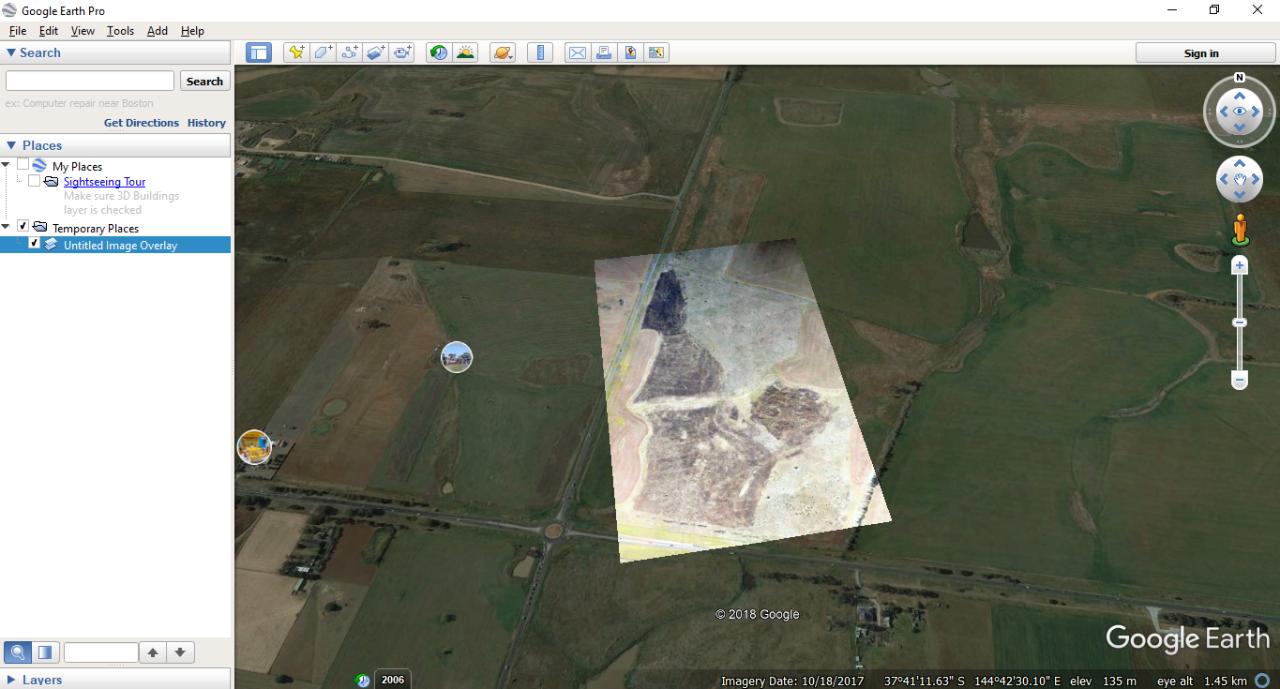Click the Print toolbar icon
1280x689 pixels.
click(604, 53)
